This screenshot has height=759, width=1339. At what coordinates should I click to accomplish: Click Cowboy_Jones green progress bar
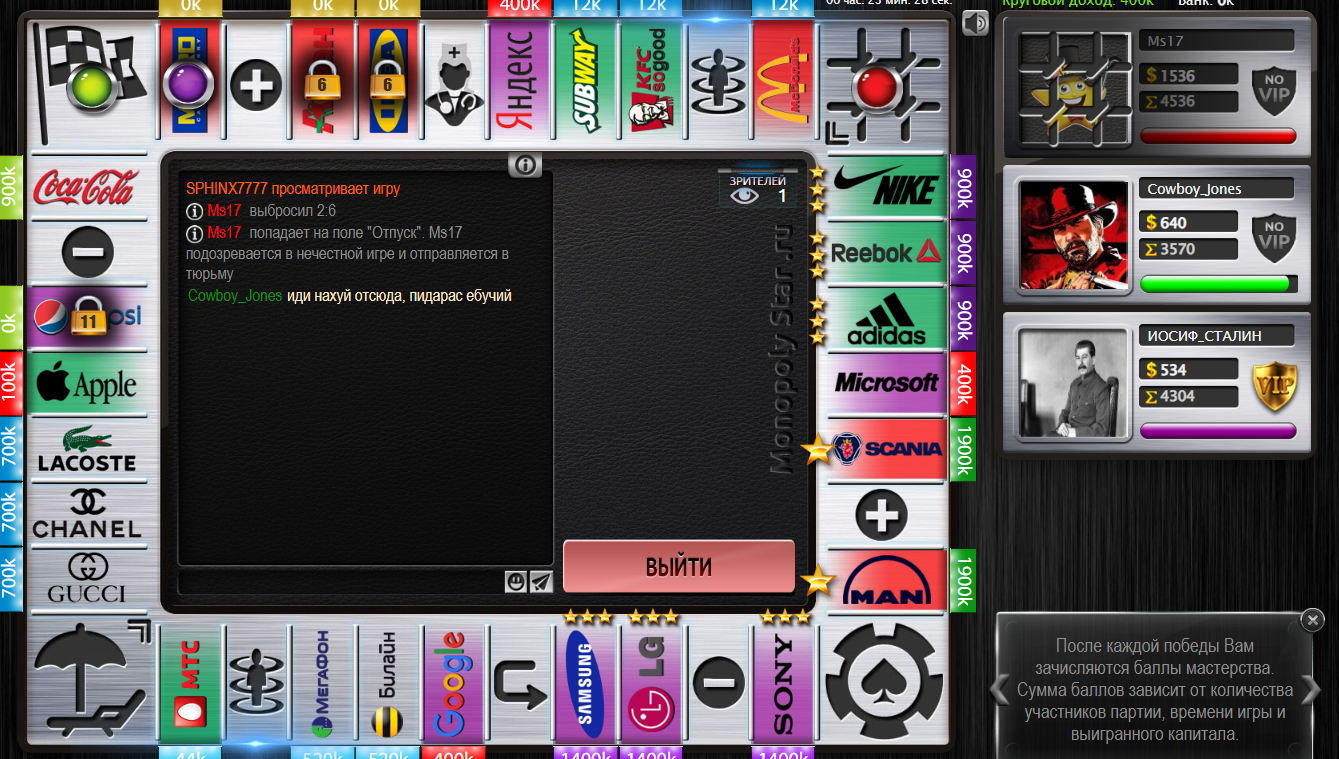point(1219,284)
